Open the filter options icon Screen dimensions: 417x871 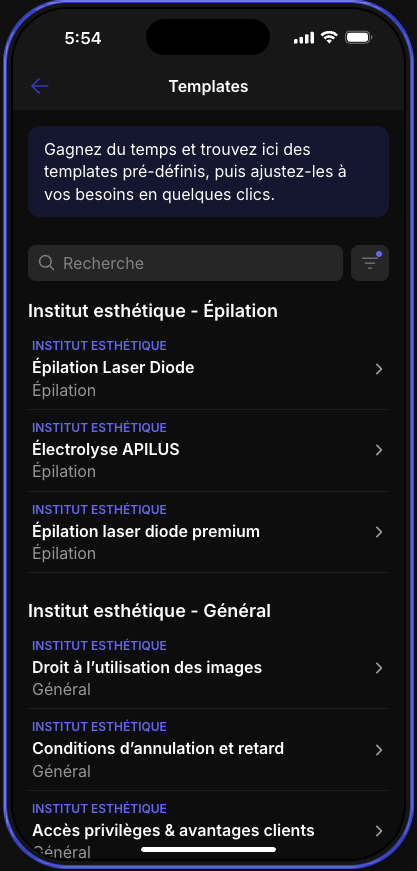370,263
